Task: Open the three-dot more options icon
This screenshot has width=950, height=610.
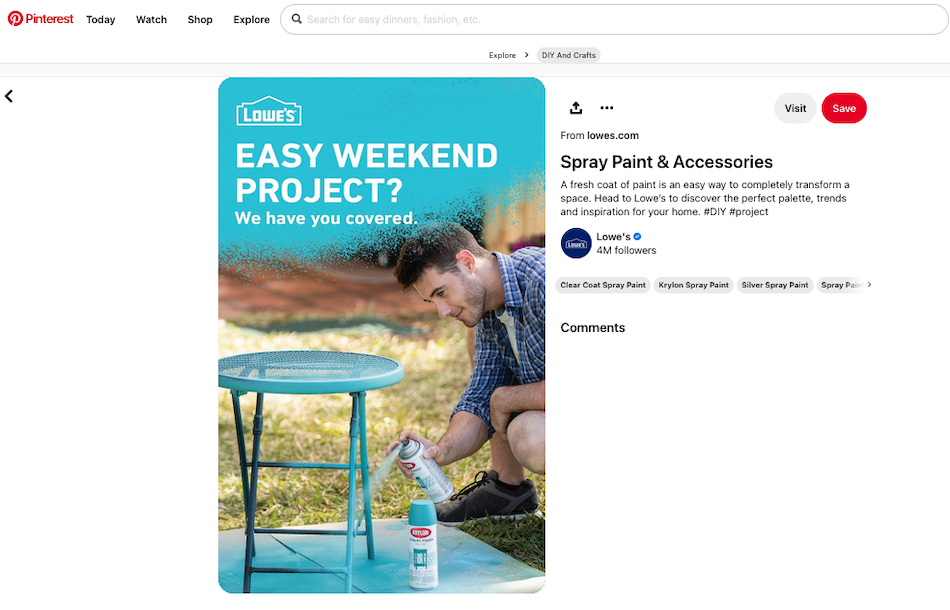Action: pos(606,107)
